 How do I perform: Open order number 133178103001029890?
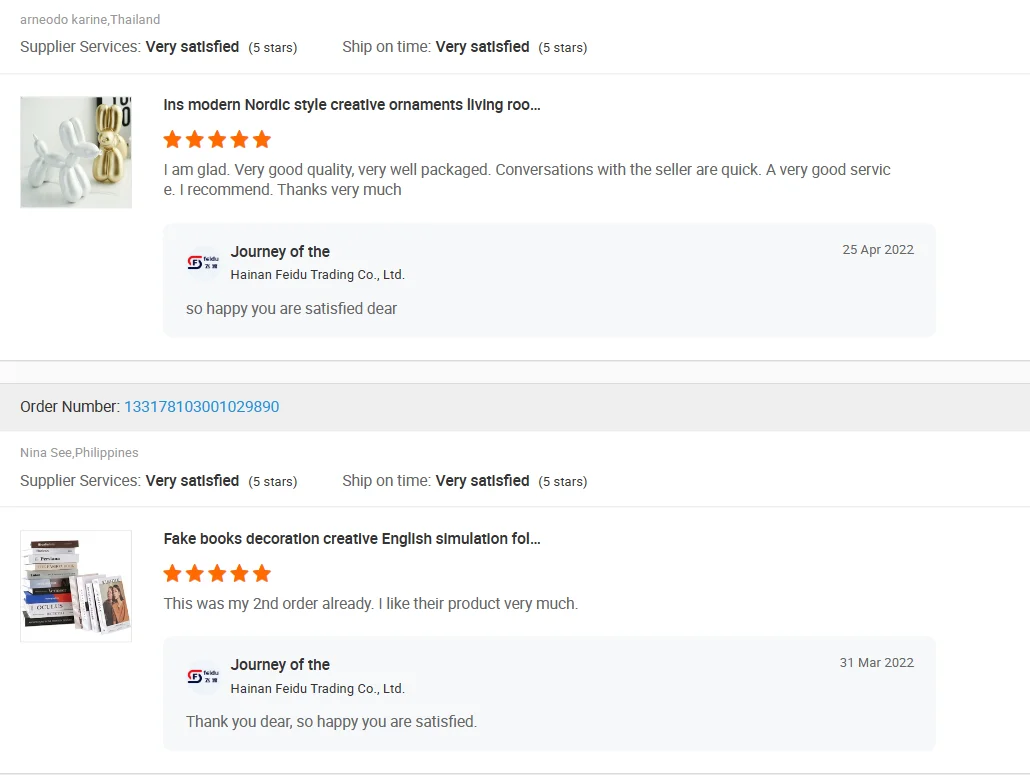[201, 407]
